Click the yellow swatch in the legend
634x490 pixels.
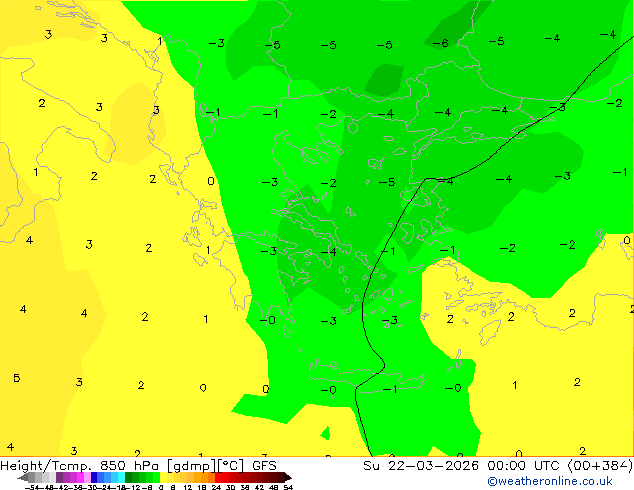click(x=163, y=478)
